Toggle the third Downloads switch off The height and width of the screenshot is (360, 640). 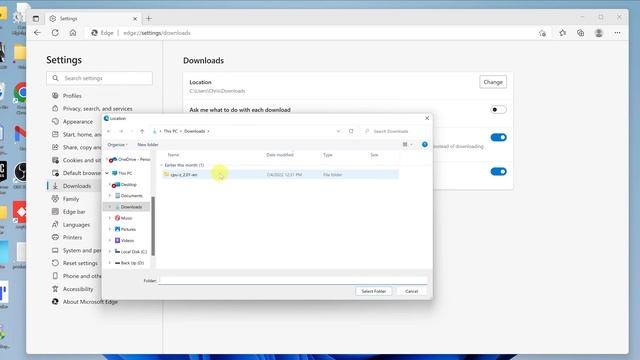[x=498, y=171]
